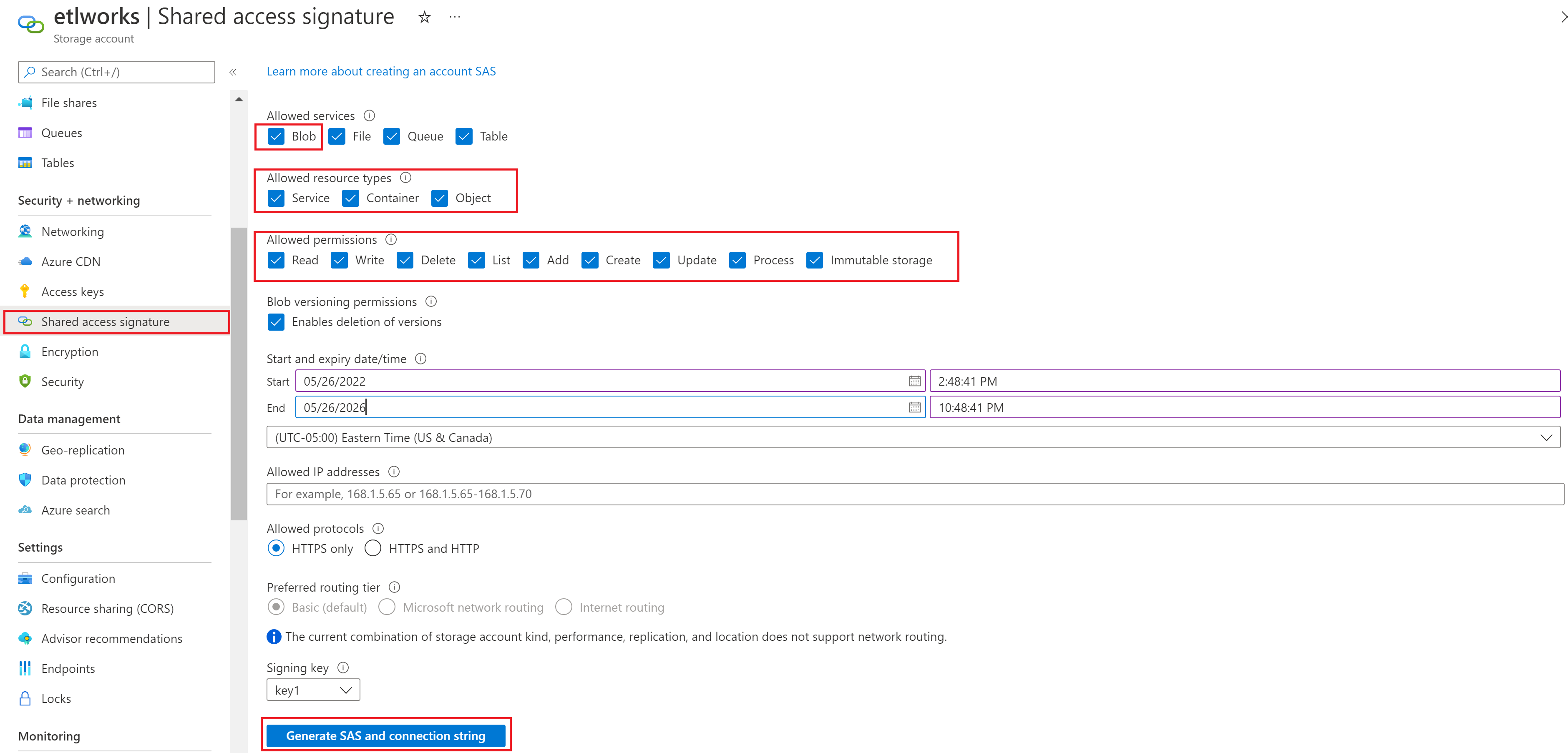This screenshot has width=1568, height=753.
Task: Click the Networking icon
Action: coord(25,231)
